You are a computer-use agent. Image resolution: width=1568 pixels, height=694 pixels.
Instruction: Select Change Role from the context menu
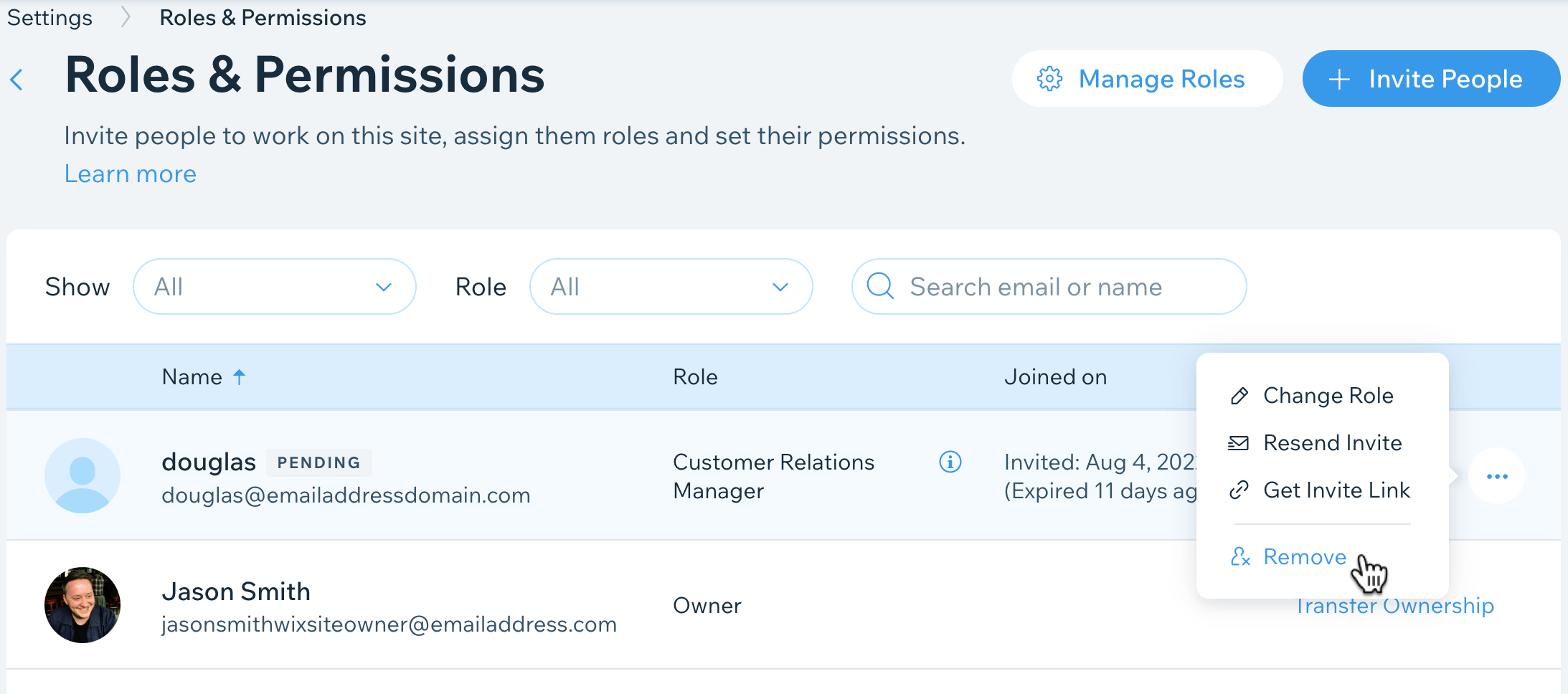coord(1327,396)
